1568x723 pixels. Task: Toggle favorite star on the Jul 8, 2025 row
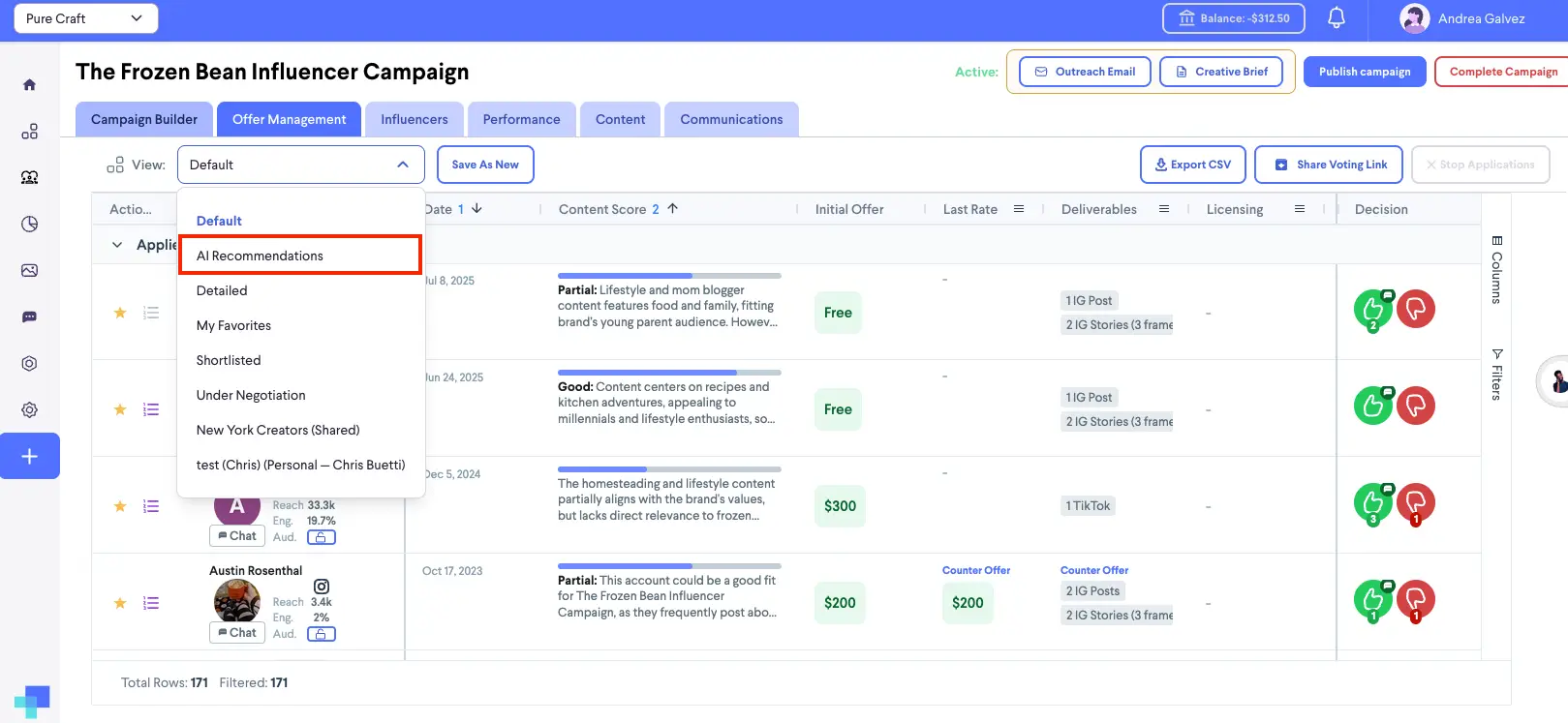pyautogui.click(x=120, y=313)
